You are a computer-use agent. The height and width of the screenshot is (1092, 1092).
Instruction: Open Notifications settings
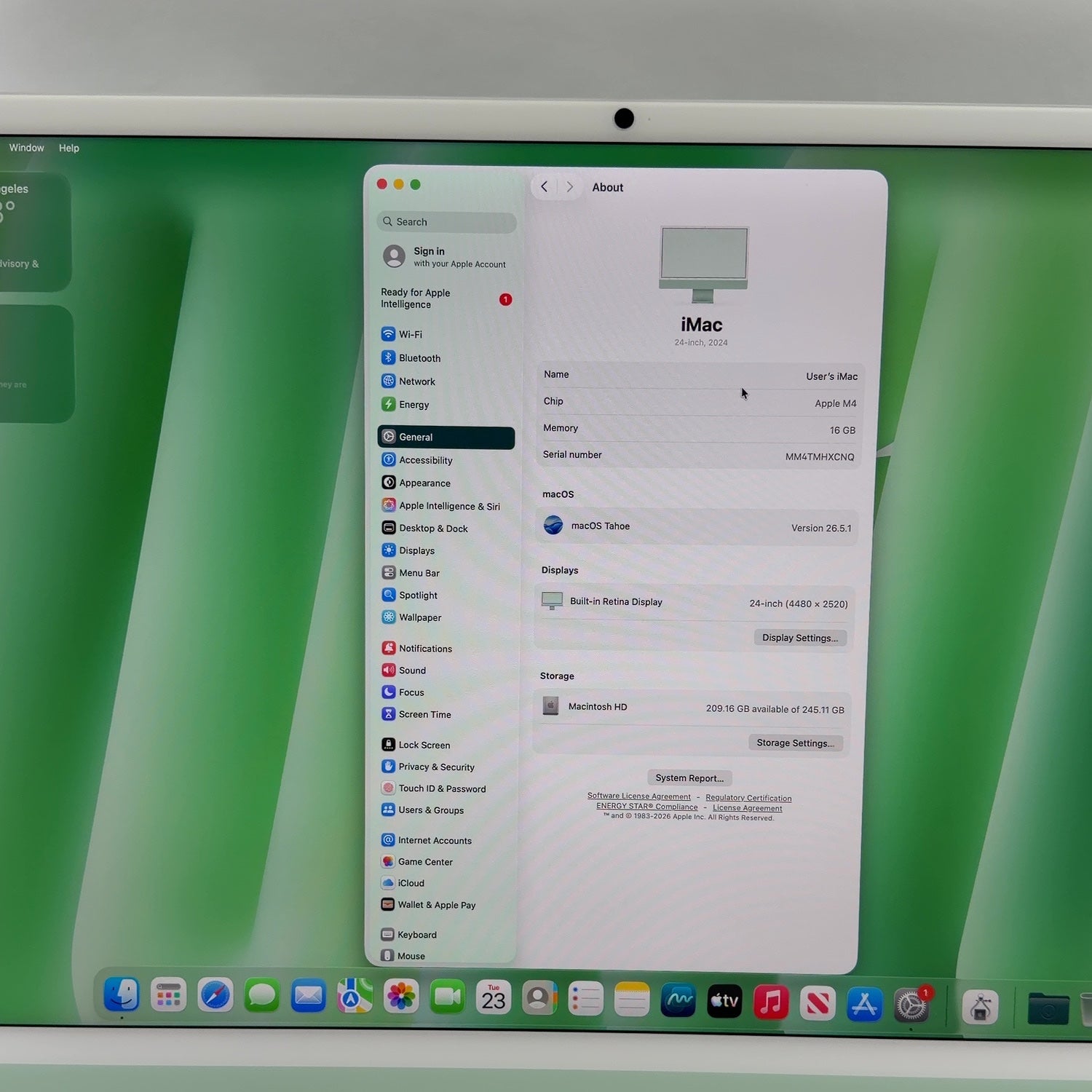click(417, 648)
